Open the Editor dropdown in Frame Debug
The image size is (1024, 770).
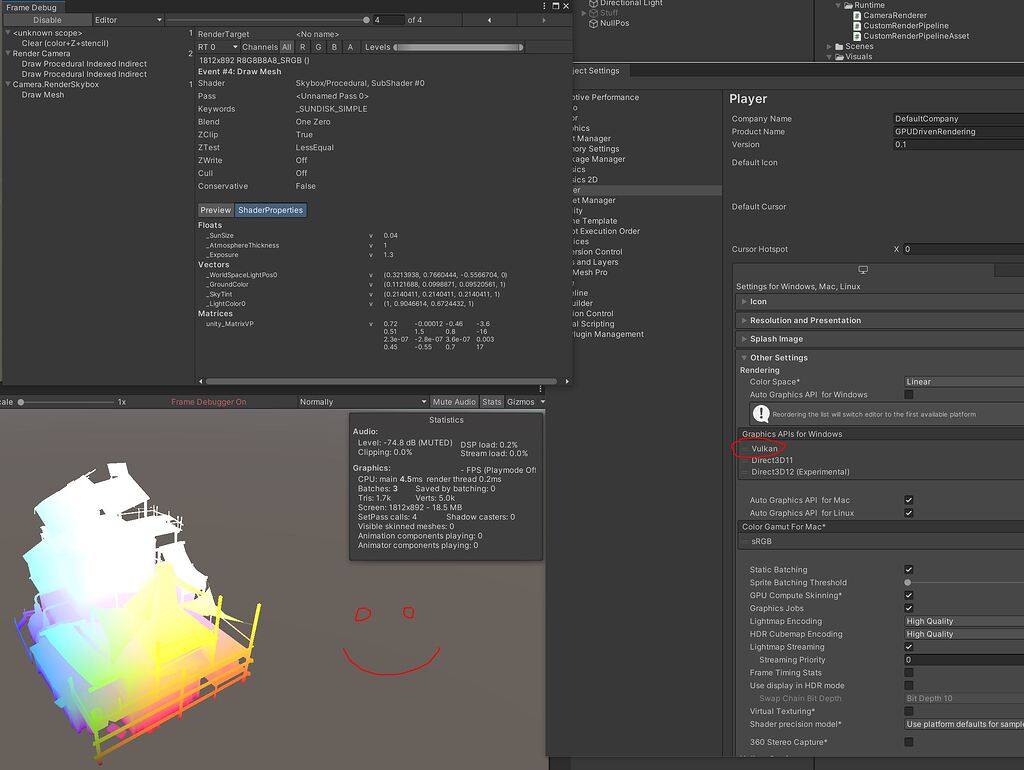[x=128, y=19]
